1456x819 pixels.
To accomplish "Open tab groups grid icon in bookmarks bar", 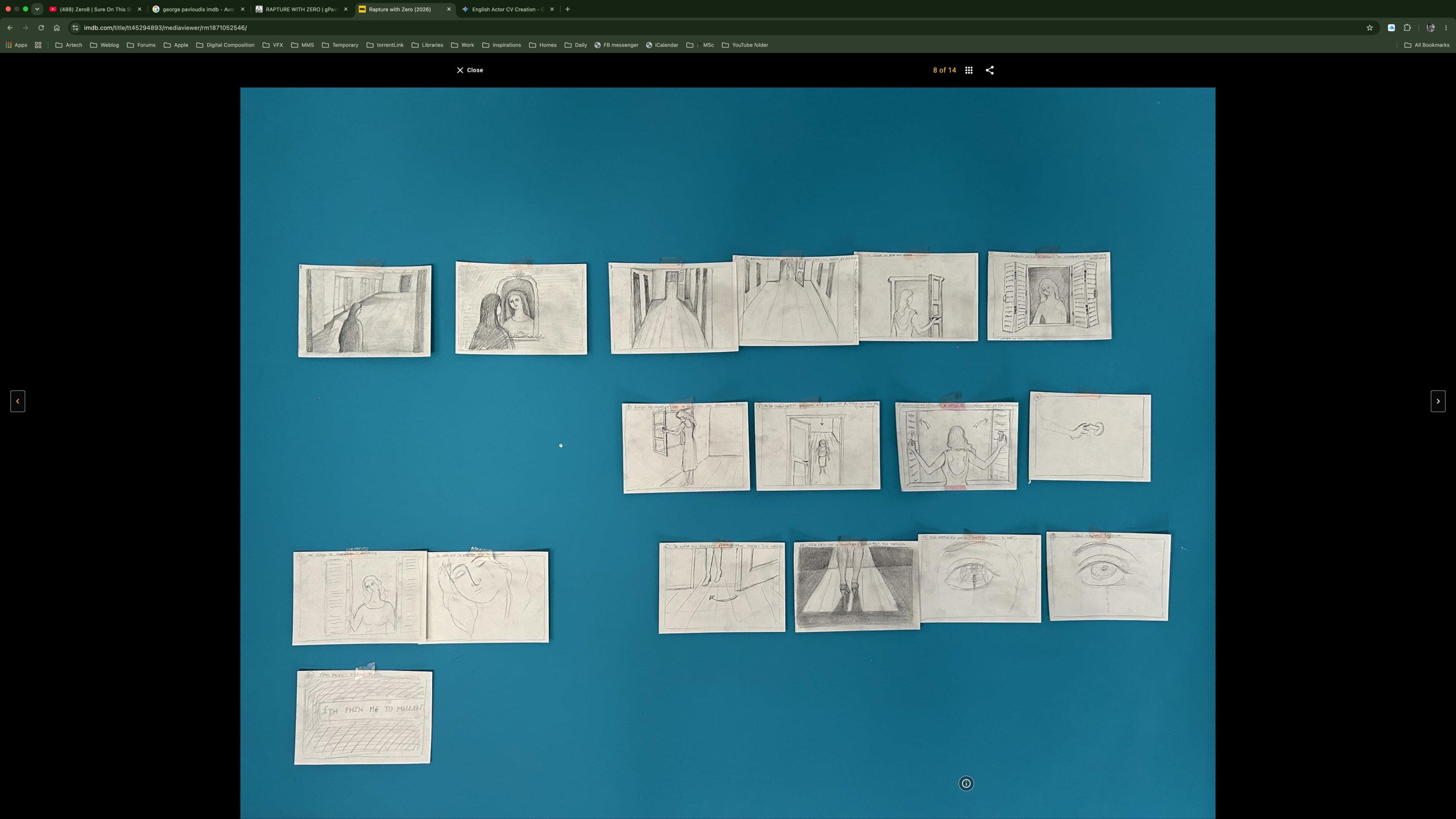I will [38, 45].
